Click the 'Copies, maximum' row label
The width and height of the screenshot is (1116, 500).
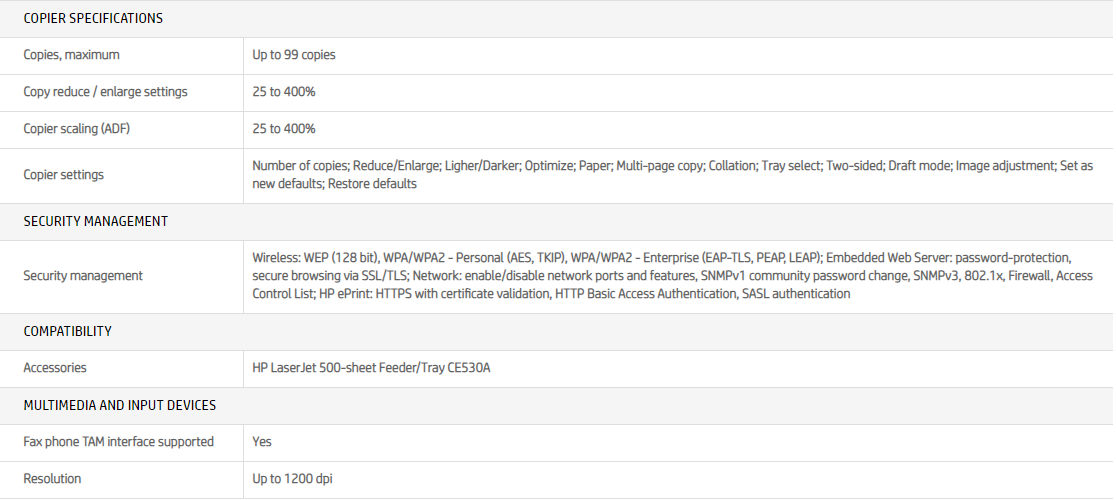(72, 55)
